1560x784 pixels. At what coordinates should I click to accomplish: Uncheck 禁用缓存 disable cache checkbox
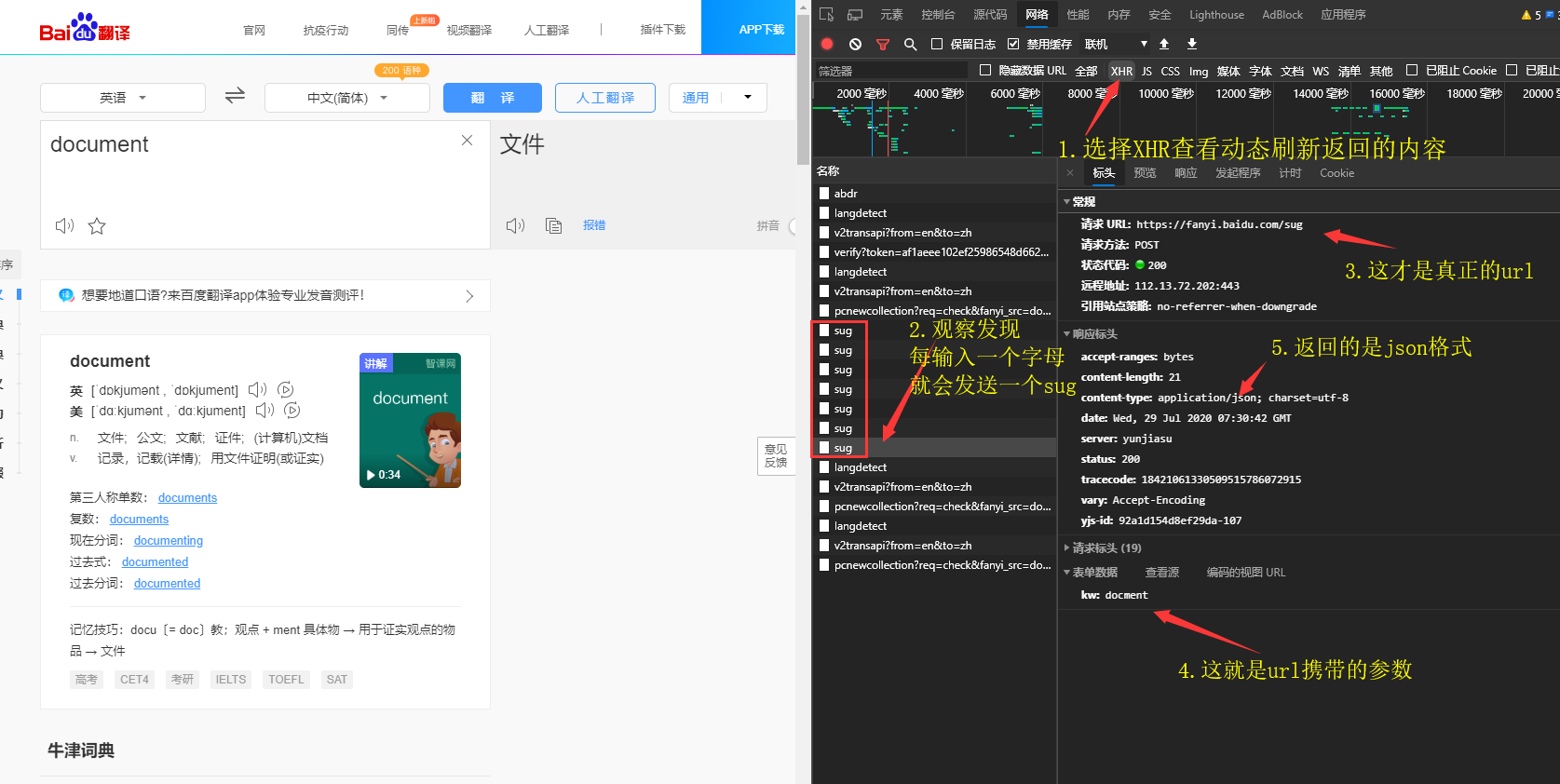pyautogui.click(x=1013, y=44)
